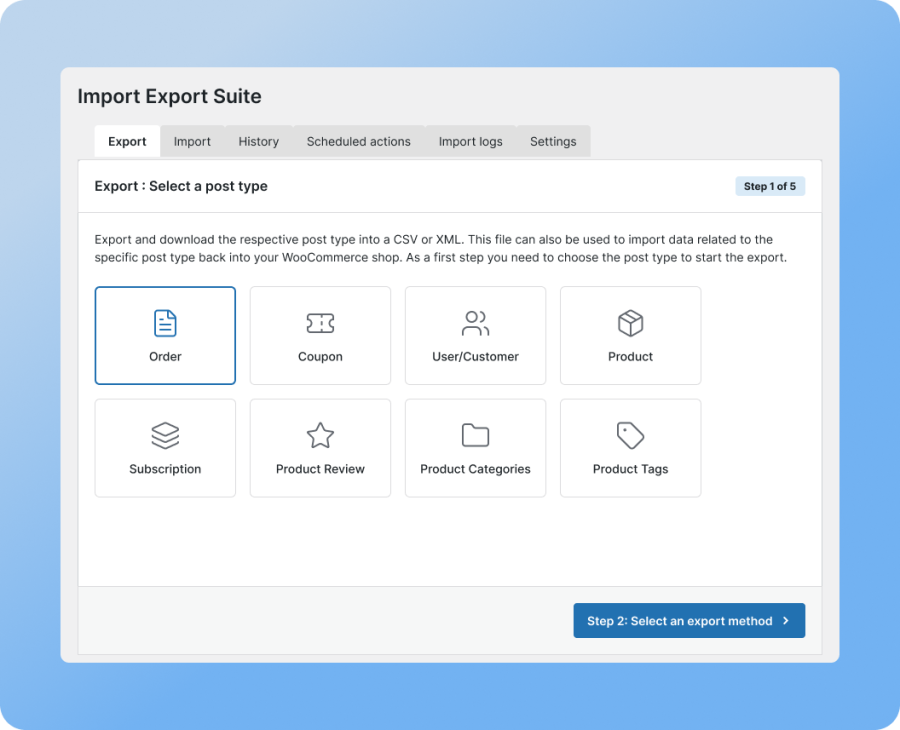The height and width of the screenshot is (730, 900).
Task: Select the Coupon ticket icon
Action: [320, 323]
